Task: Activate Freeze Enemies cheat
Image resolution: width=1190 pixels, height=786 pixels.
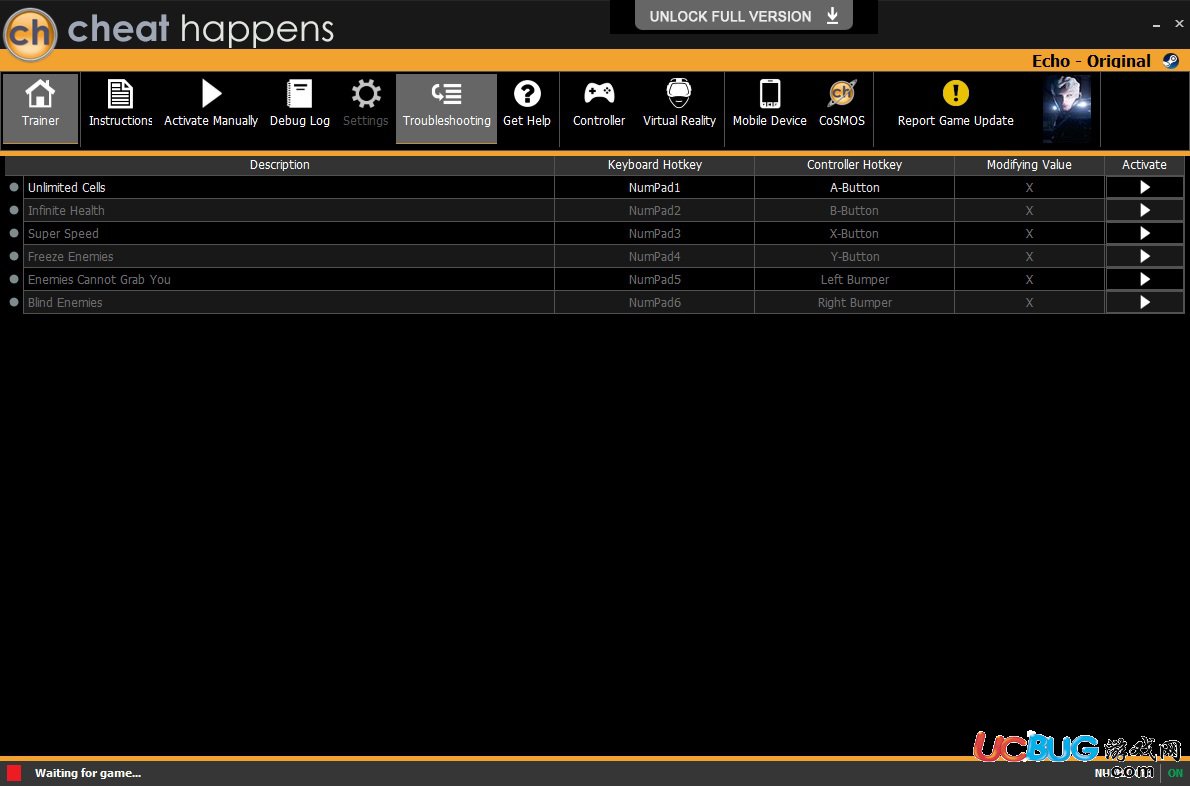Action: [x=1144, y=256]
